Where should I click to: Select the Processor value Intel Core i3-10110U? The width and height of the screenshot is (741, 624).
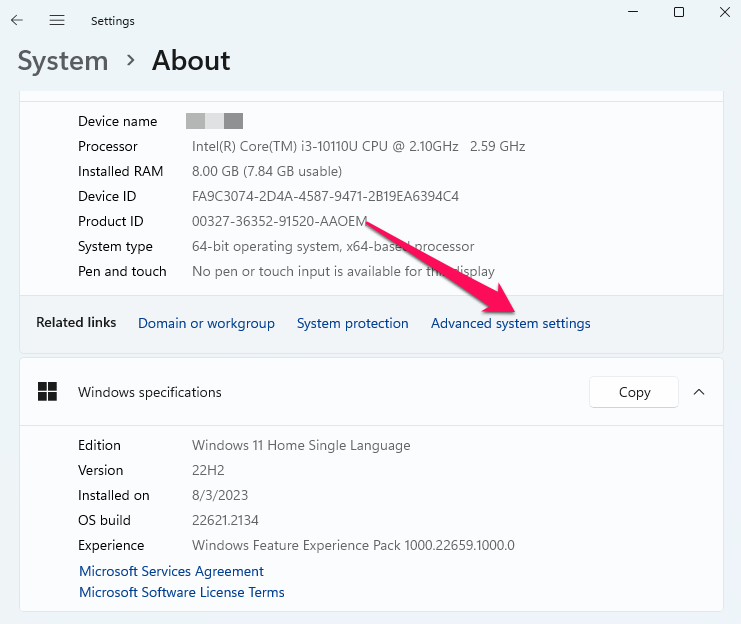(358, 147)
